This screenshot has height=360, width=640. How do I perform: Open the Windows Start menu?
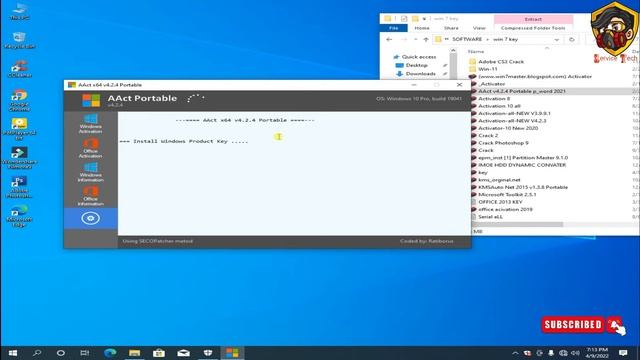13,353
